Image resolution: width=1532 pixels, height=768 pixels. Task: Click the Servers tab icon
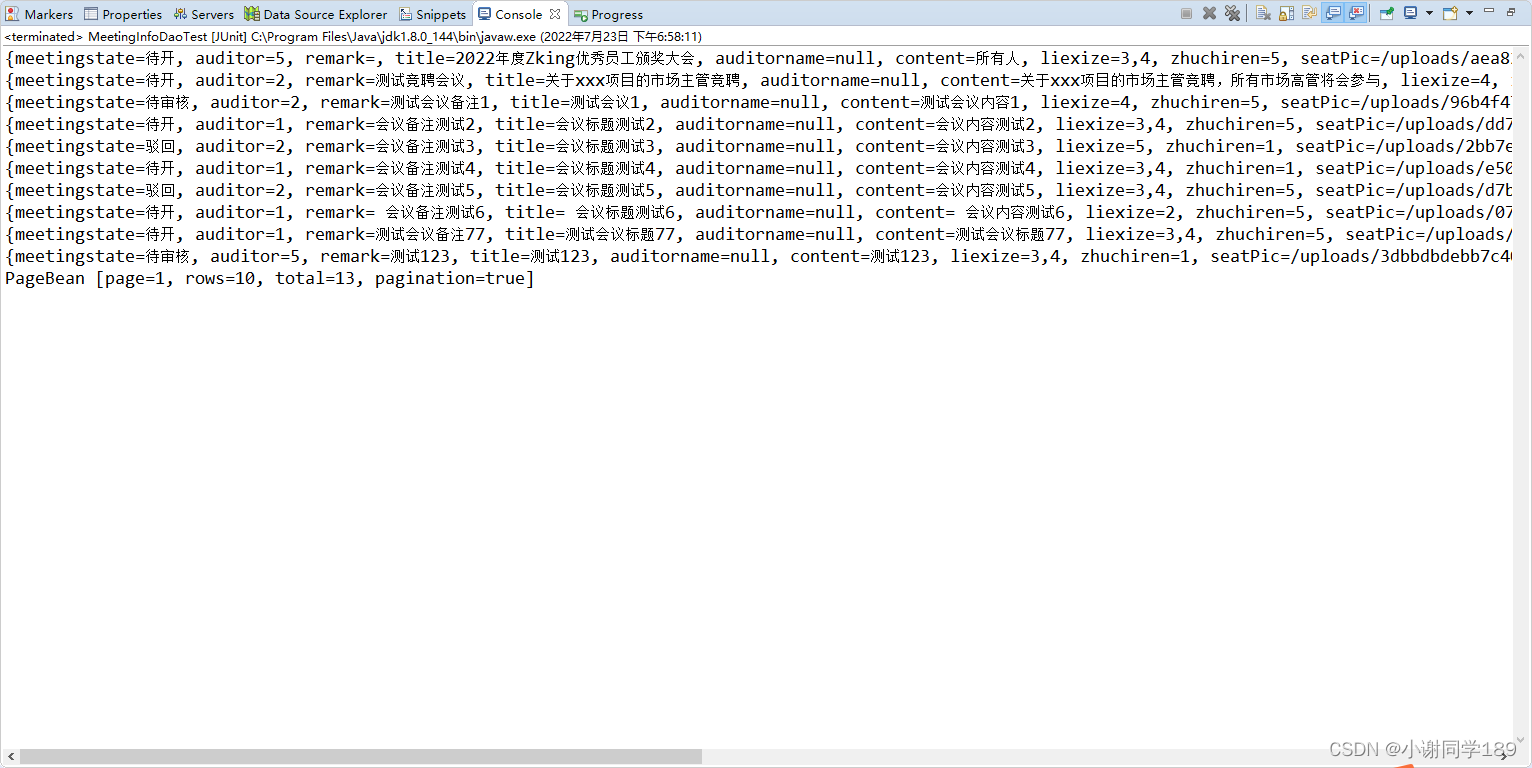180,14
